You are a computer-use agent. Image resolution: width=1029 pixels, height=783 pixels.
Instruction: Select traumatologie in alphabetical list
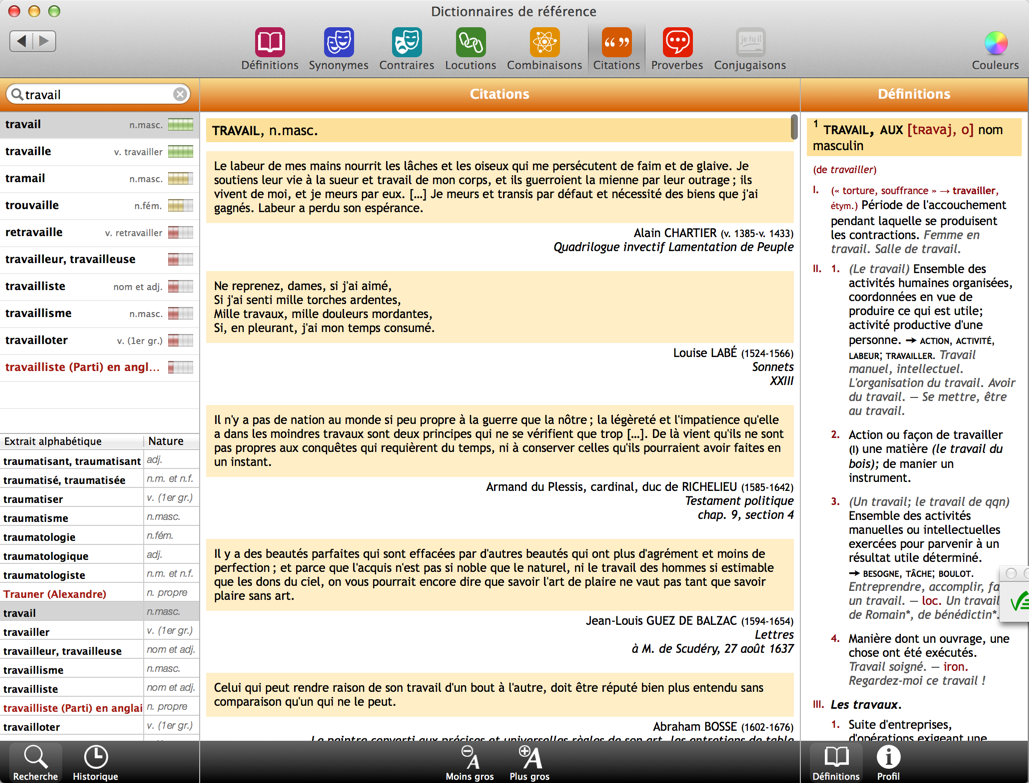(x=99, y=537)
